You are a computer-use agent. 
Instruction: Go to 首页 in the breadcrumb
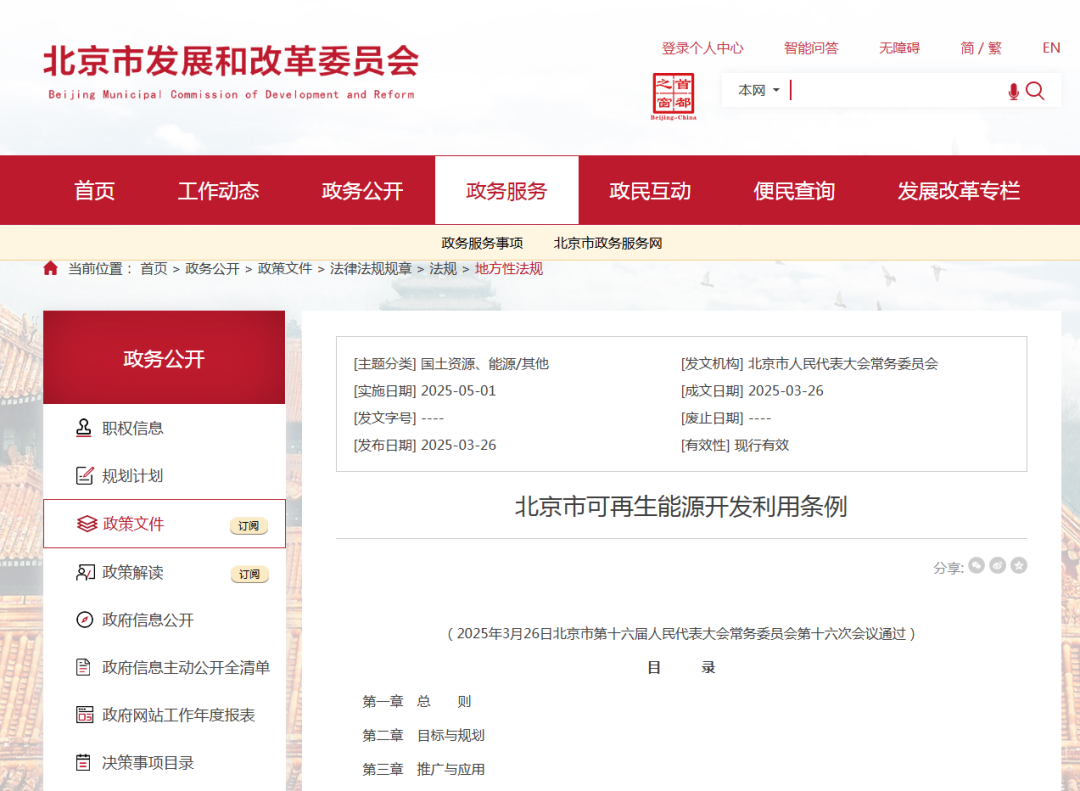(x=154, y=269)
